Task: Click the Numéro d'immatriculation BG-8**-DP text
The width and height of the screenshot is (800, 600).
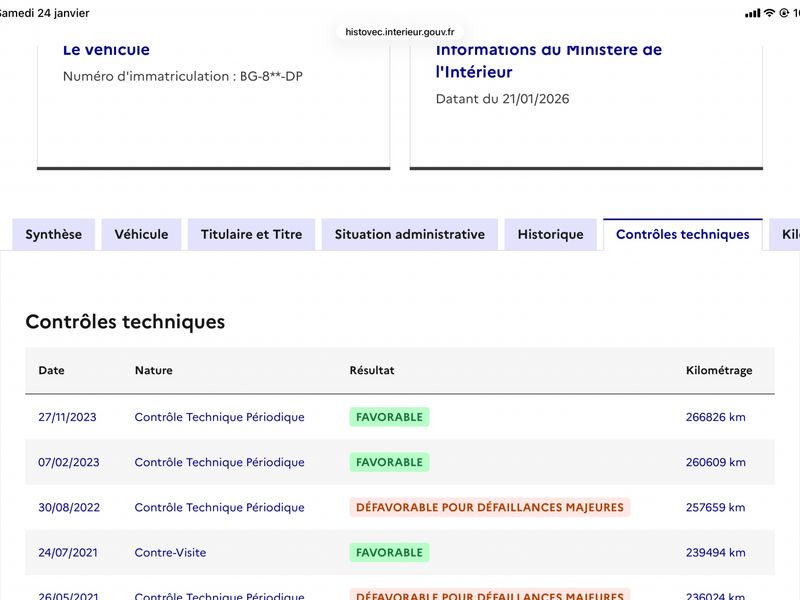Action: (183, 77)
